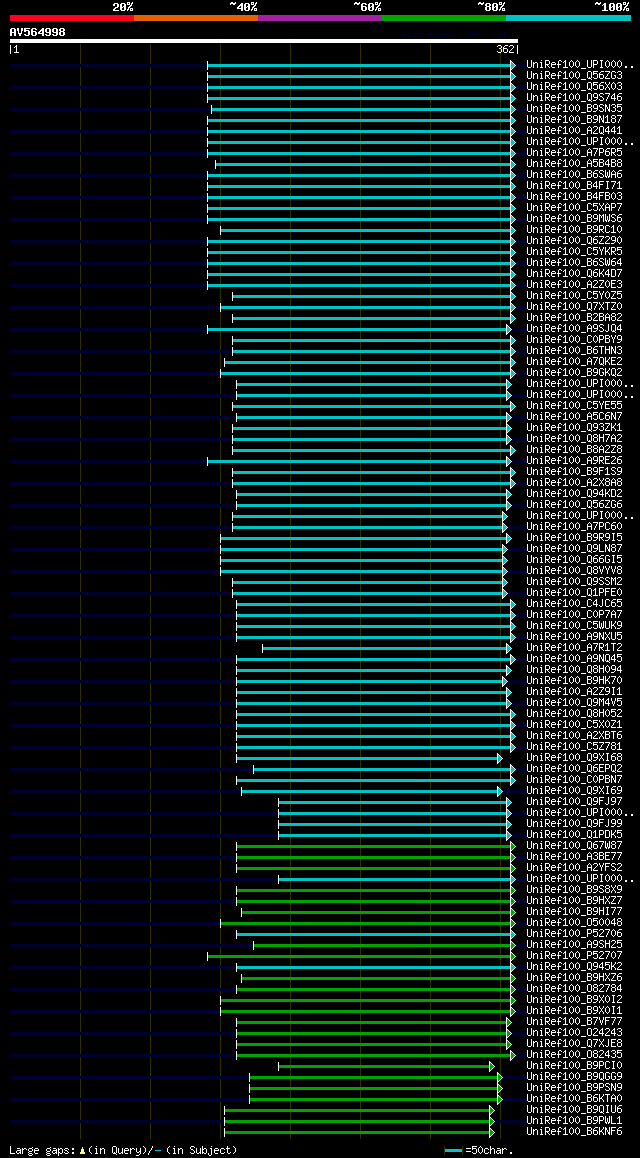This screenshot has width=640, height=1158.
Task: Click the red 20% legend bar
Action: coord(72,17)
